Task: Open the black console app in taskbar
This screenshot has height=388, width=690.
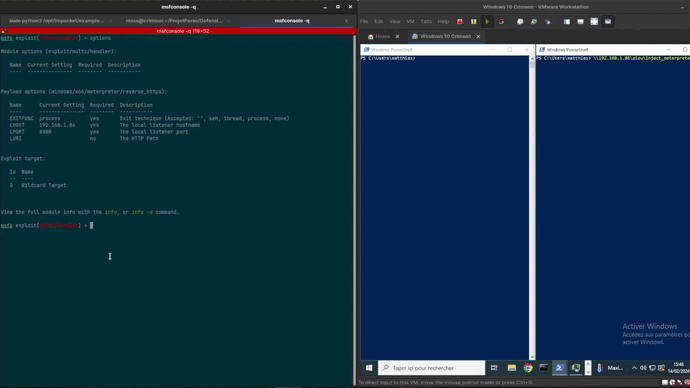Action: pos(543,368)
